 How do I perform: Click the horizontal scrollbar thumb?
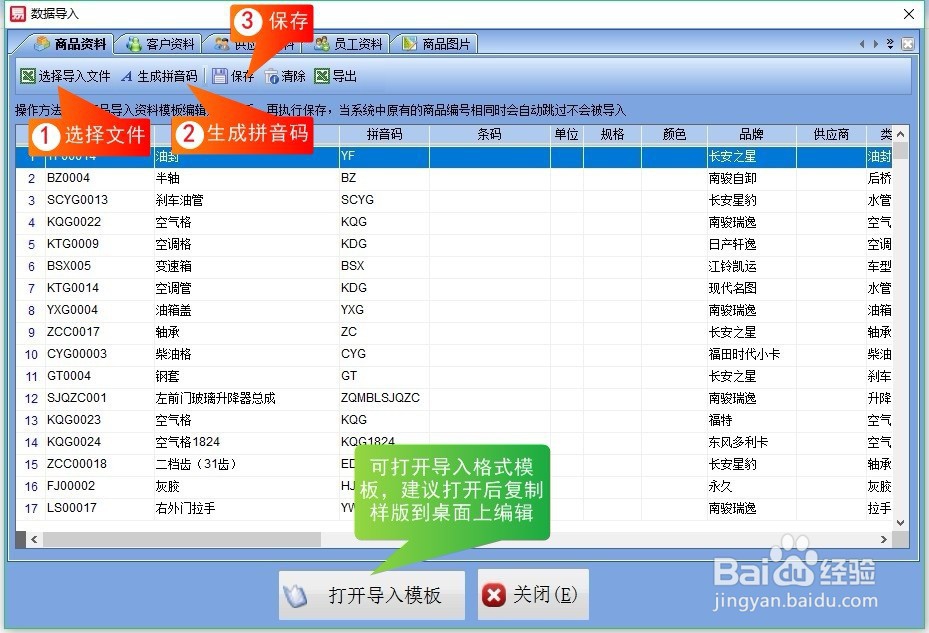point(181,539)
